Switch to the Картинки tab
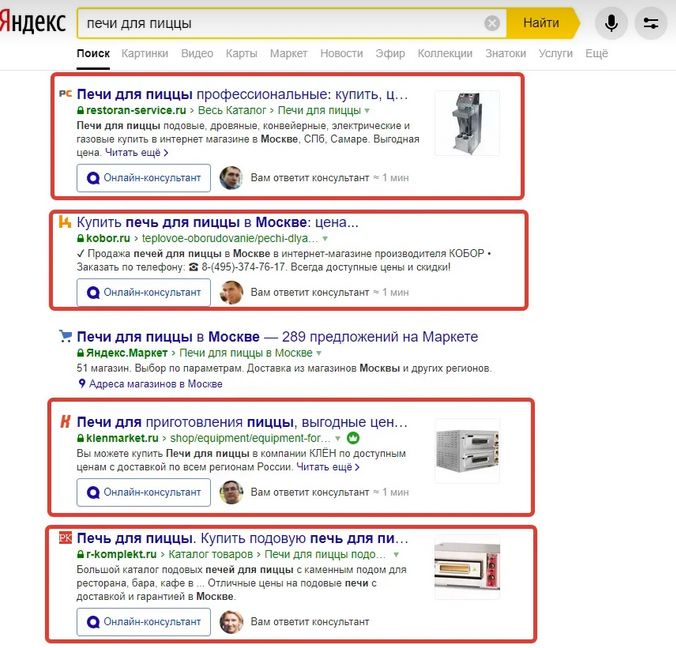The height and width of the screenshot is (648, 676). tap(144, 53)
